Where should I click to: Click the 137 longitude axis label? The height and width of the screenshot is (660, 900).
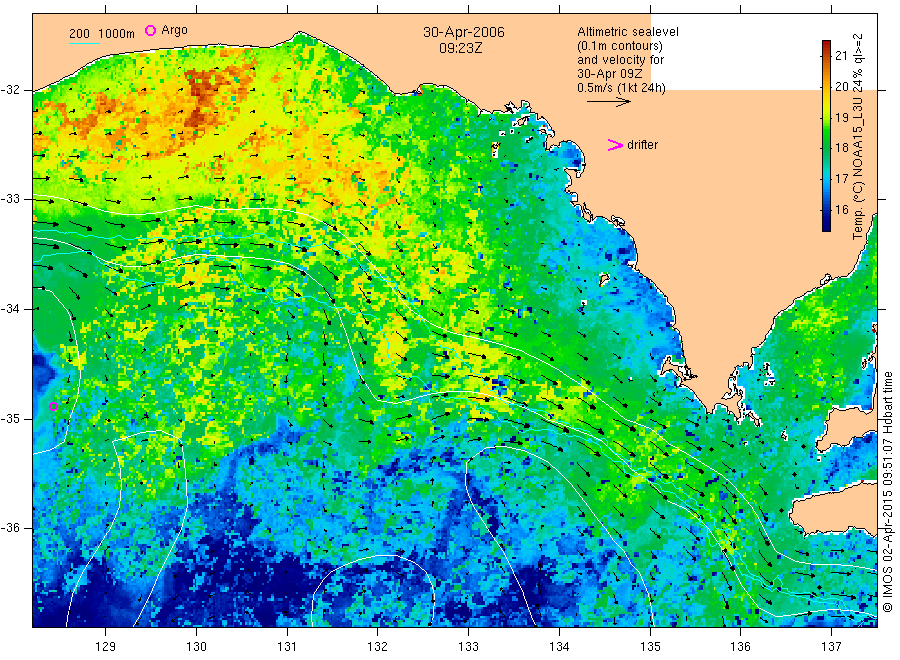point(831,647)
